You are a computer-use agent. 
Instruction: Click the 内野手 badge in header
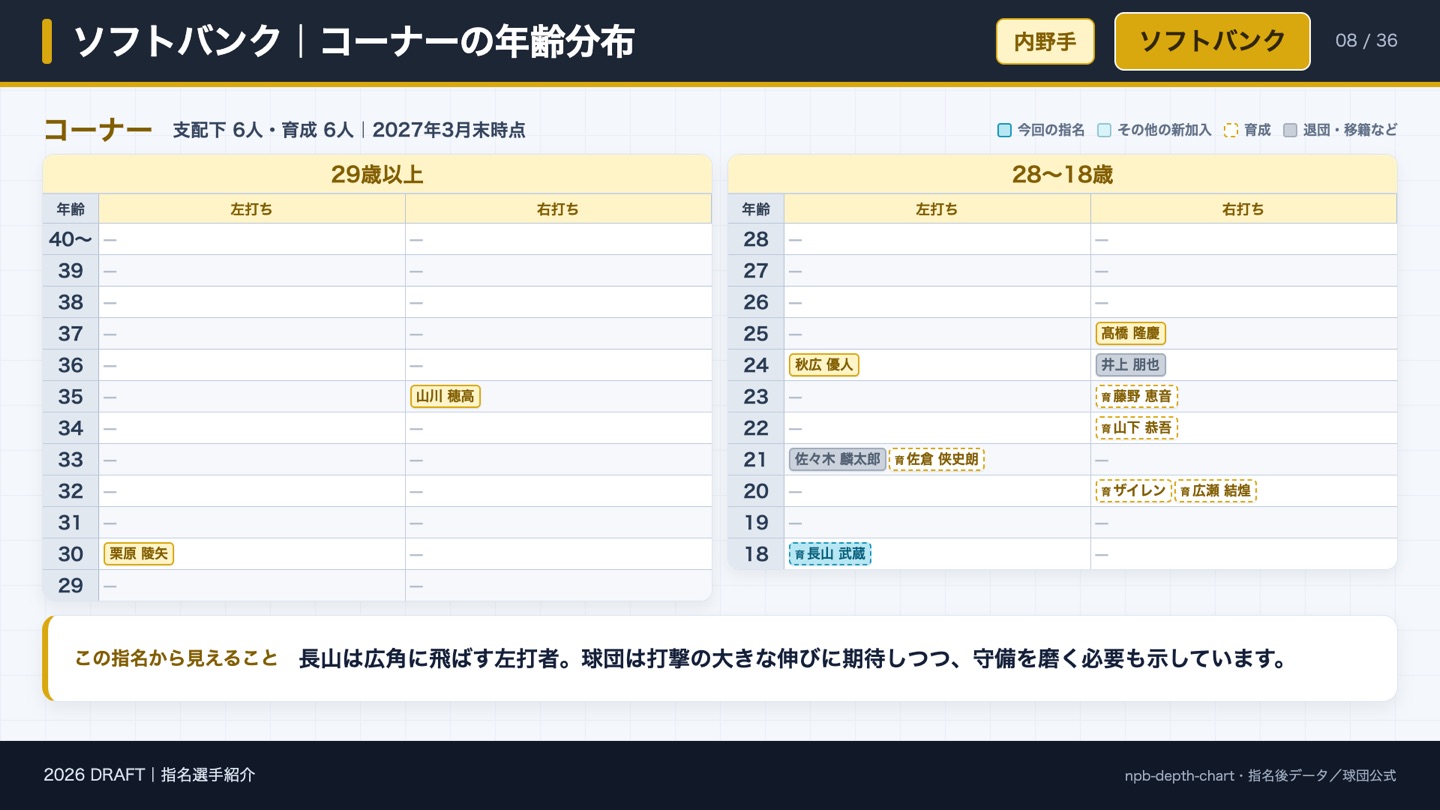[1045, 42]
